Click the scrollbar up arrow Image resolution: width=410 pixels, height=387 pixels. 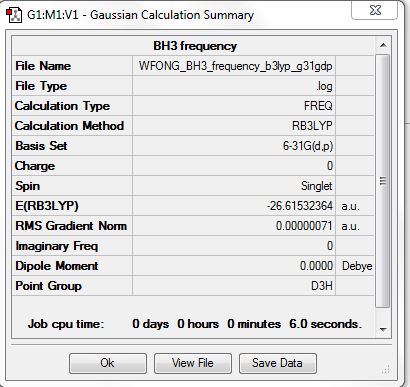(x=383, y=45)
